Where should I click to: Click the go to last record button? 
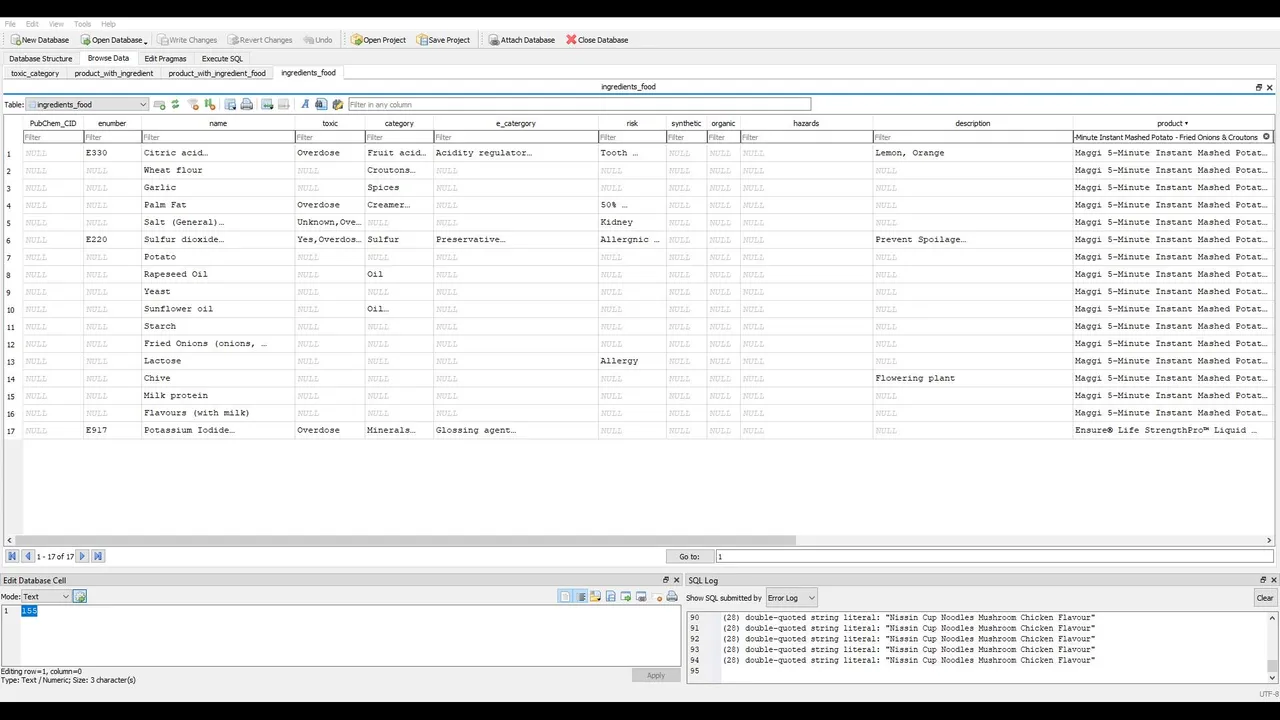[98, 556]
